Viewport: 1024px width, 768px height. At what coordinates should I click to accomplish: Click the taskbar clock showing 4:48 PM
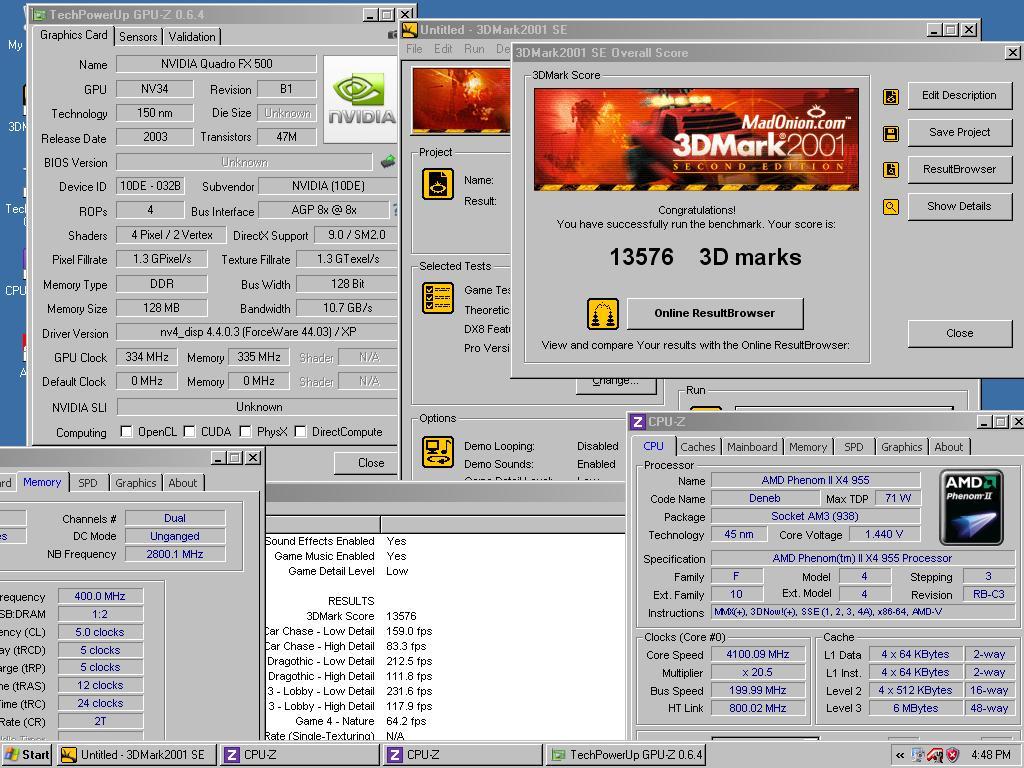coord(991,756)
